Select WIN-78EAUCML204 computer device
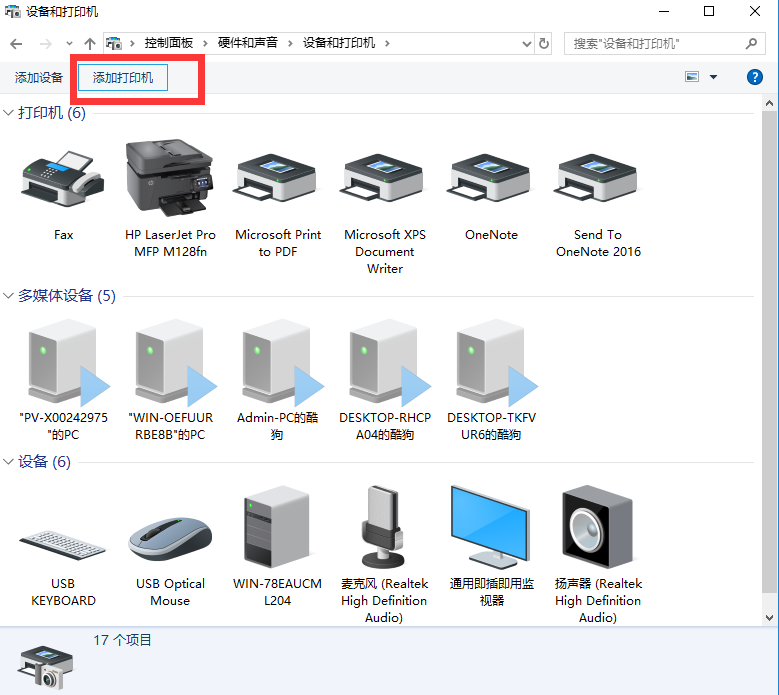This screenshot has height=695, width=779. click(277, 527)
